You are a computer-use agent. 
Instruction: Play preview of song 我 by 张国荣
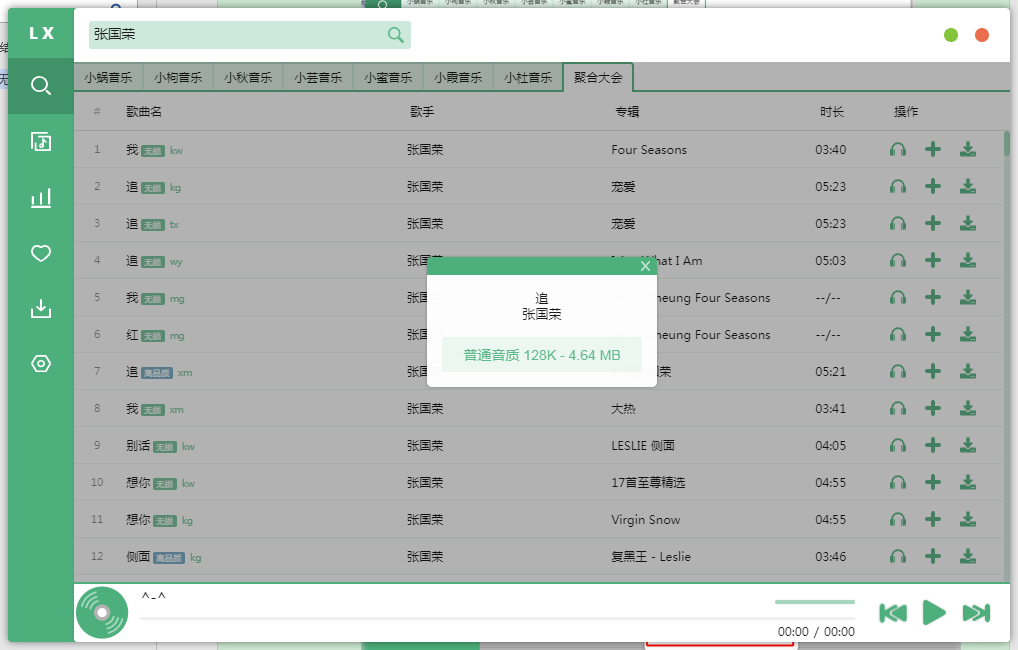[x=897, y=149]
